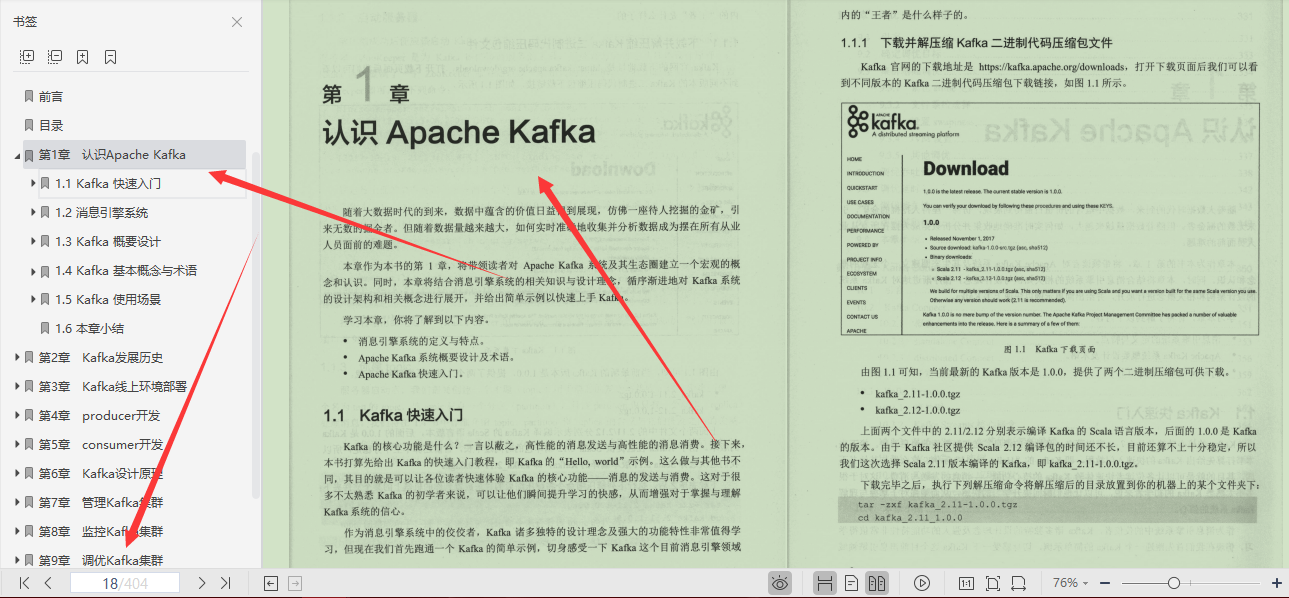Go back to the previous view
The image size is (1289, 598).
pyautogui.click(x=270, y=583)
